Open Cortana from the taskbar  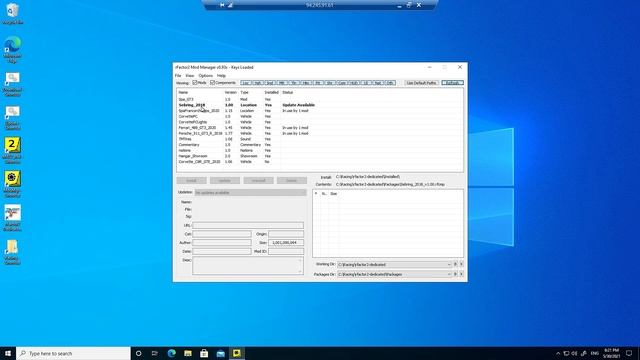pyautogui.click(x=138, y=353)
